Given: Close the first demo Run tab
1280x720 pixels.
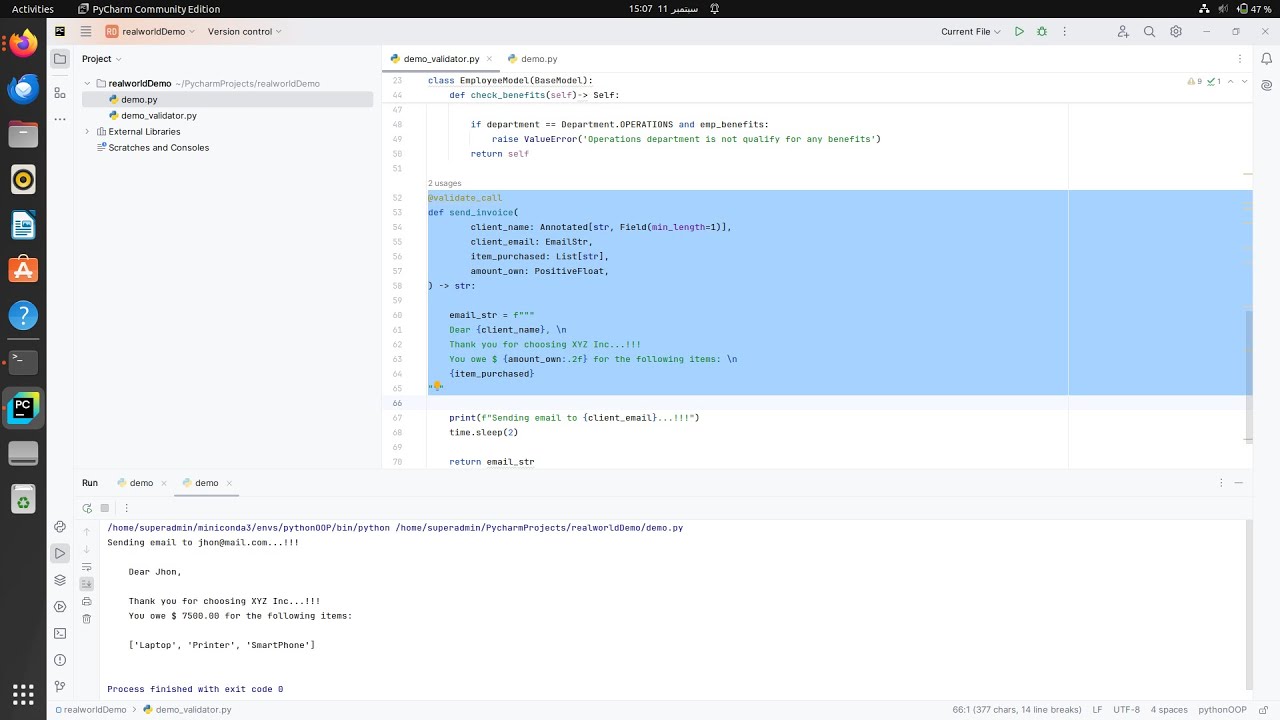Looking at the screenshot, I should (164, 483).
